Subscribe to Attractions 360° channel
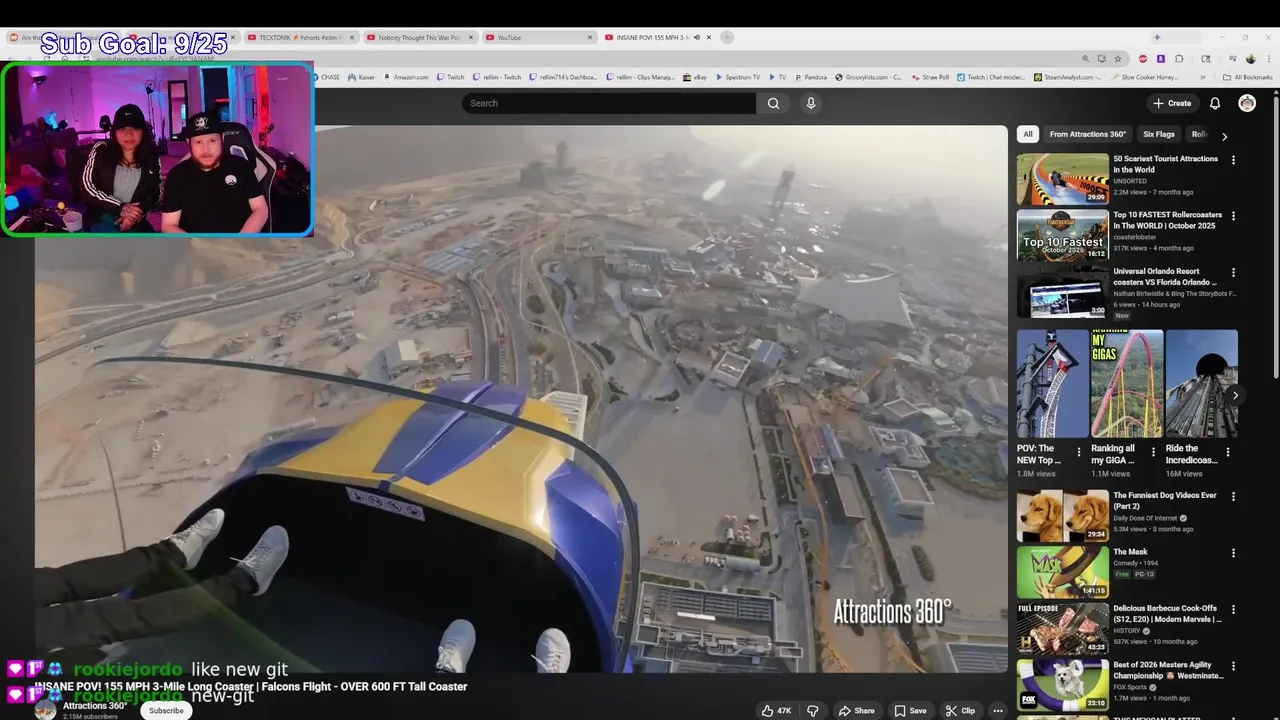 (166, 711)
